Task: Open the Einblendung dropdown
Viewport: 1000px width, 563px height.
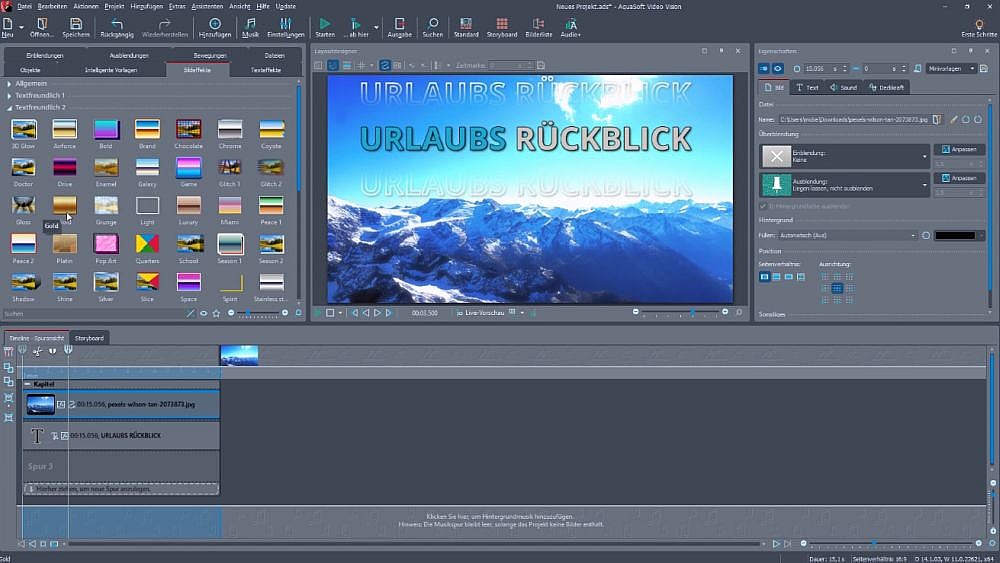Action: click(x=925, y=157)
